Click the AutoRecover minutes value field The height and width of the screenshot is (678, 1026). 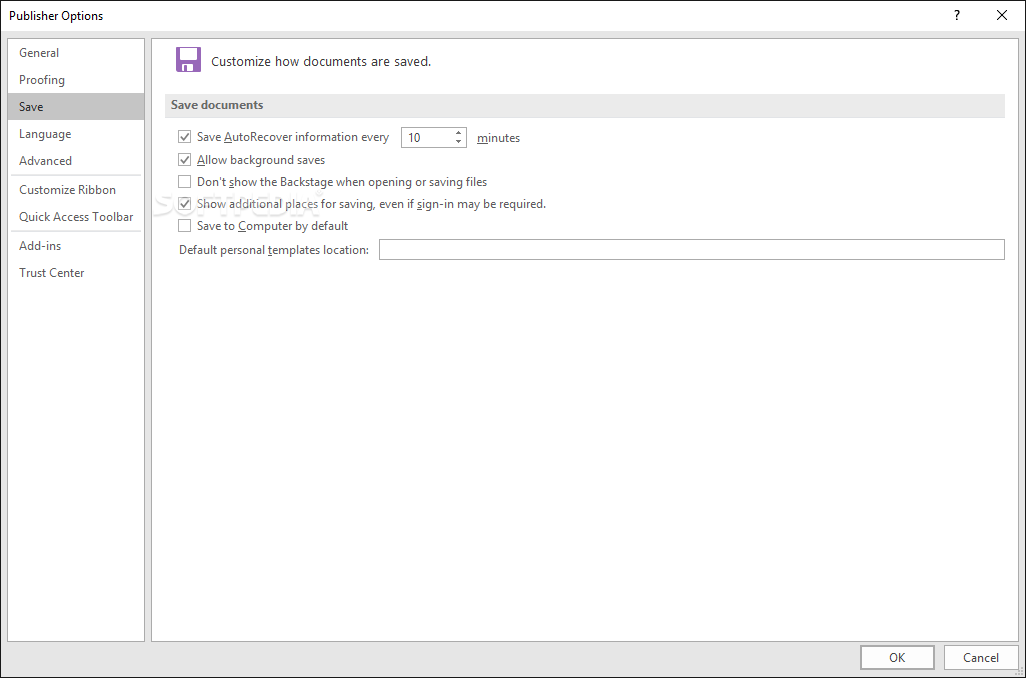click(x=427, y=137)
